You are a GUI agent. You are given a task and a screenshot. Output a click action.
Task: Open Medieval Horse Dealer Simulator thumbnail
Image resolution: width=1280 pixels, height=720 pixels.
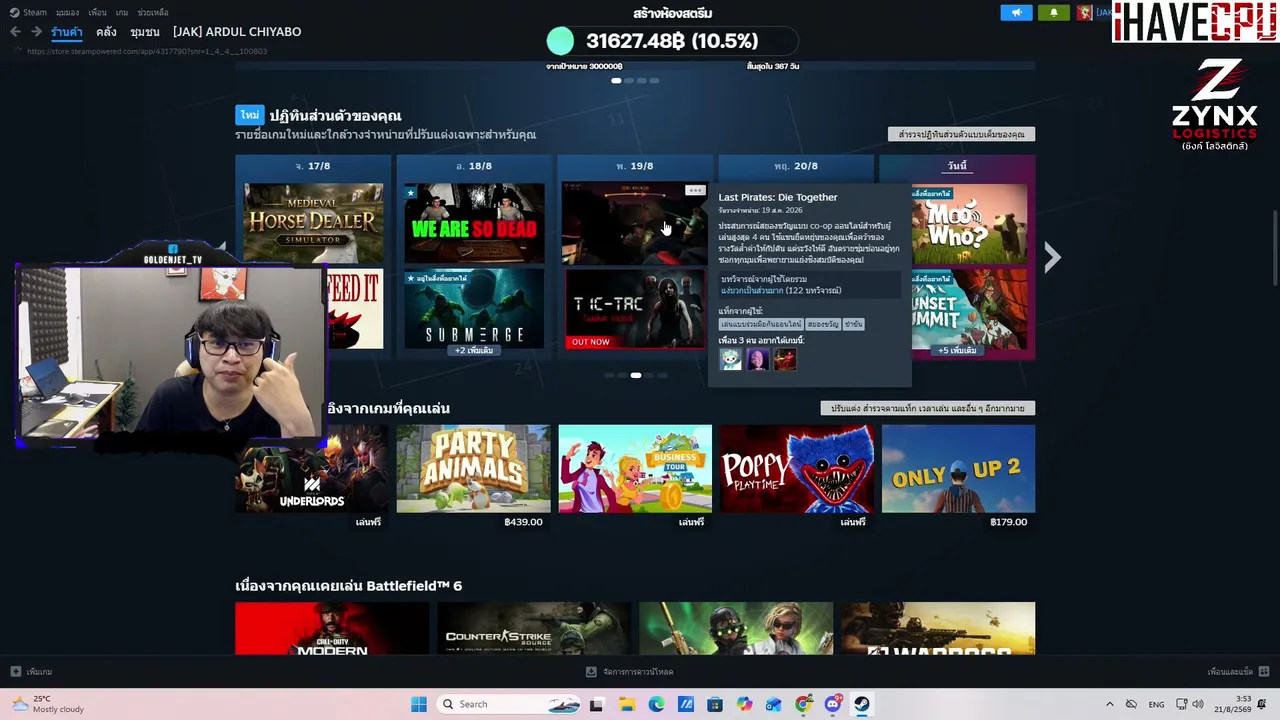coord(313,223)
